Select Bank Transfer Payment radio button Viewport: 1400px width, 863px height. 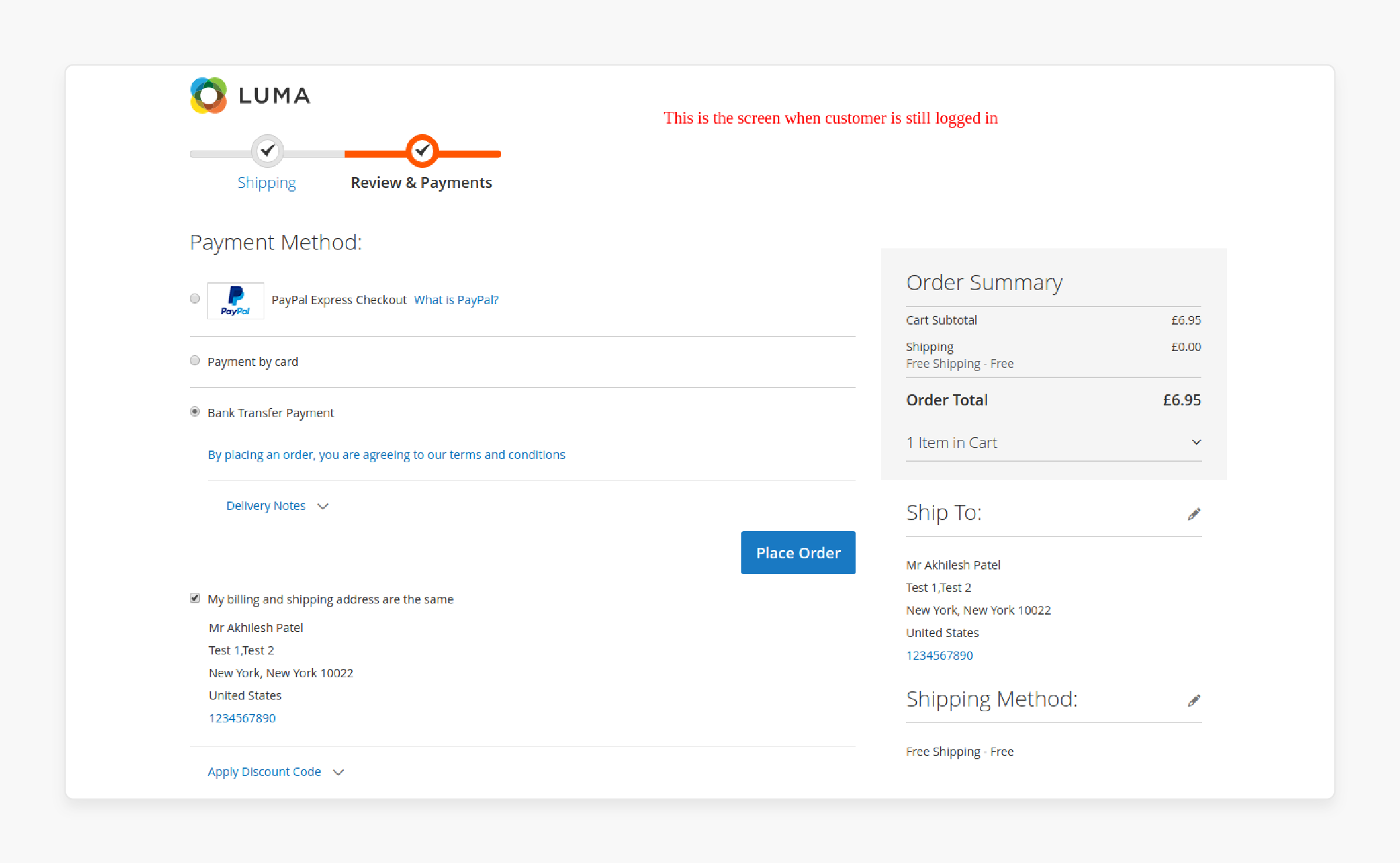pos(195,412)
